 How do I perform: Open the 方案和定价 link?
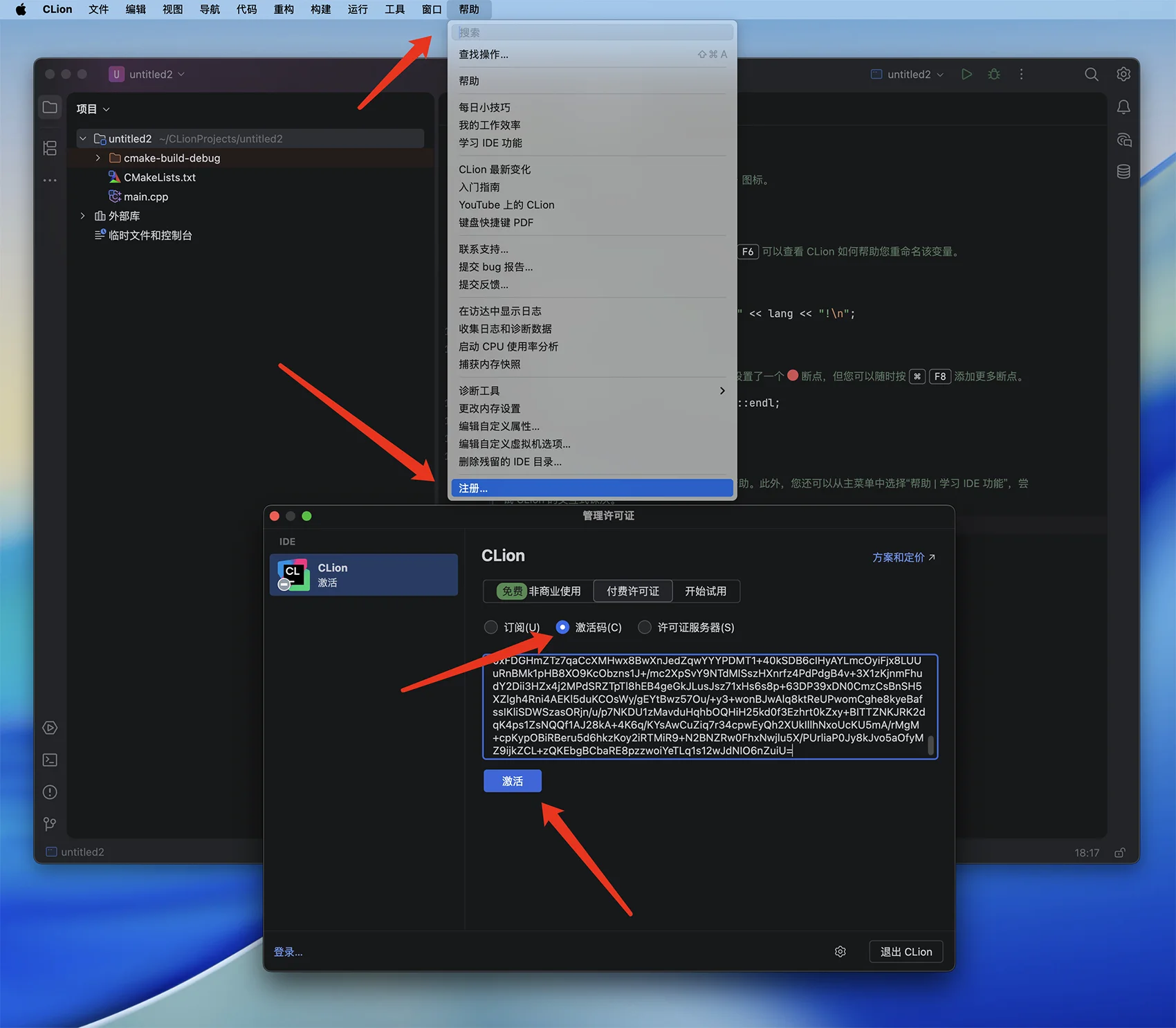pyautogui.click(x=903, y=558)
